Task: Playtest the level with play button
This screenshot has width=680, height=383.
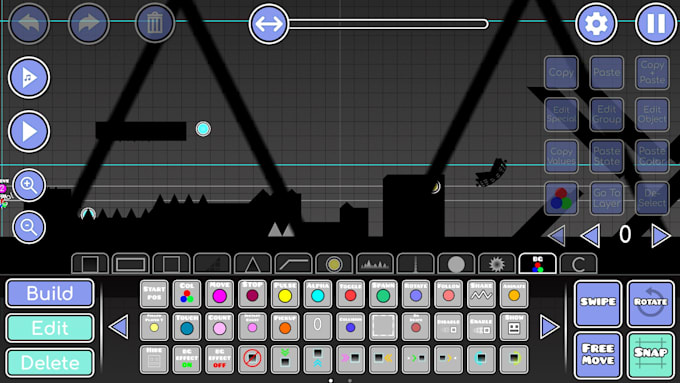Action: (29, 131)
